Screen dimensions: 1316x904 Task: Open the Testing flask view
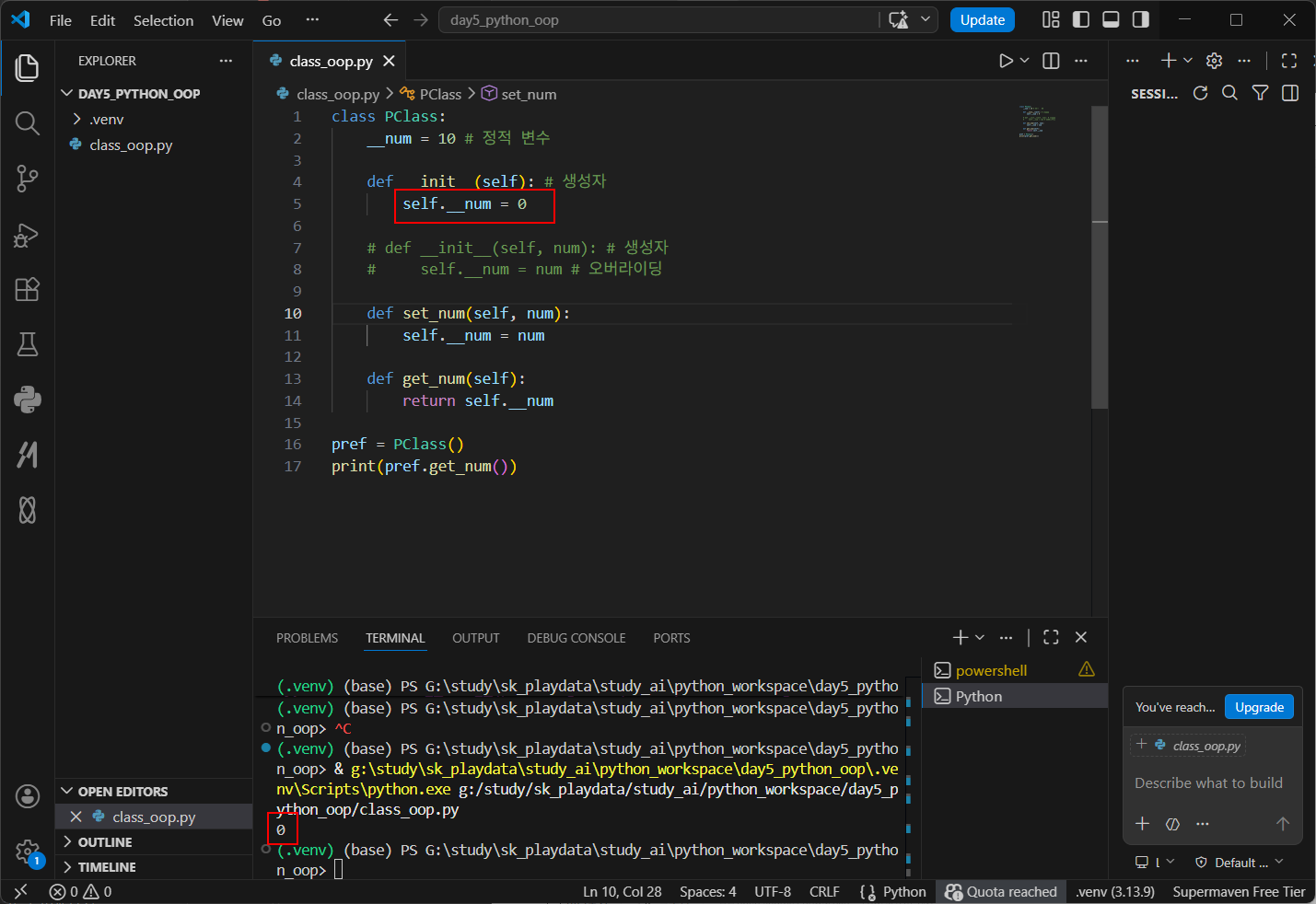(x=28, y=344)
